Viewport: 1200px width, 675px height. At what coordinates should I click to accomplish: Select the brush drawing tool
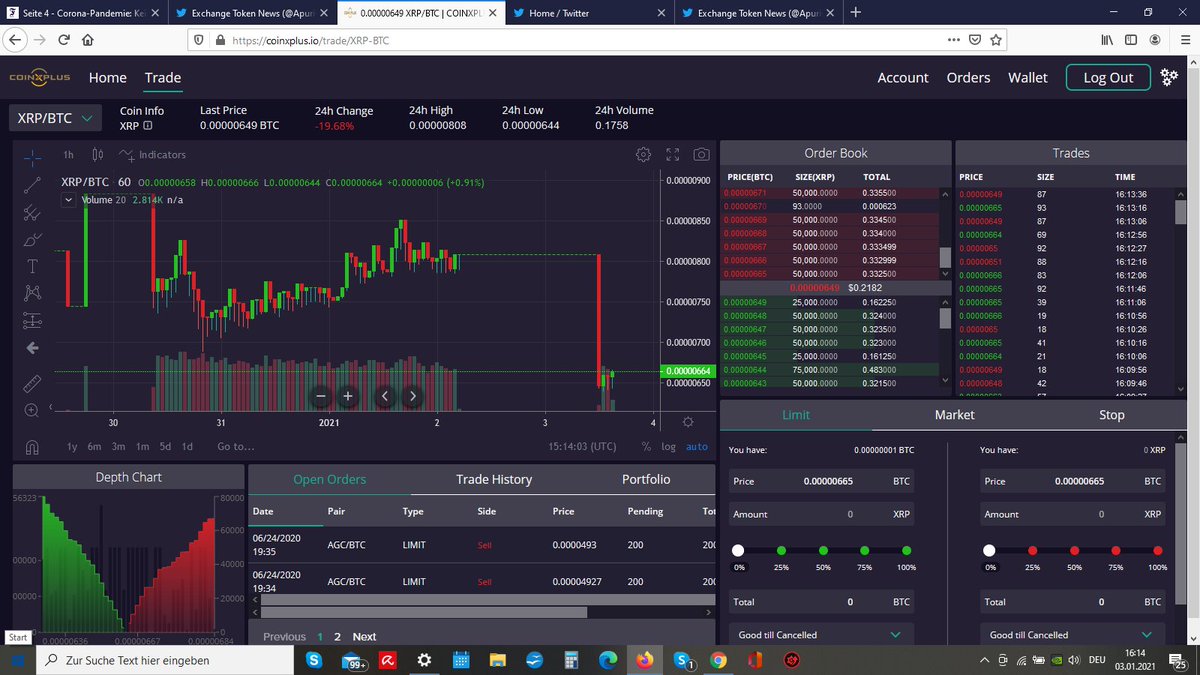click(x=32, y=239)
